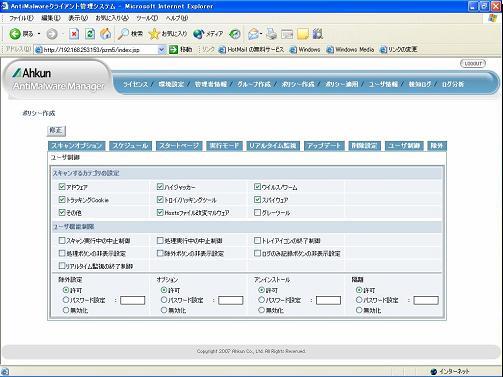
Task: Open the 編集 (Edit) menu
Action: [51, 18]
